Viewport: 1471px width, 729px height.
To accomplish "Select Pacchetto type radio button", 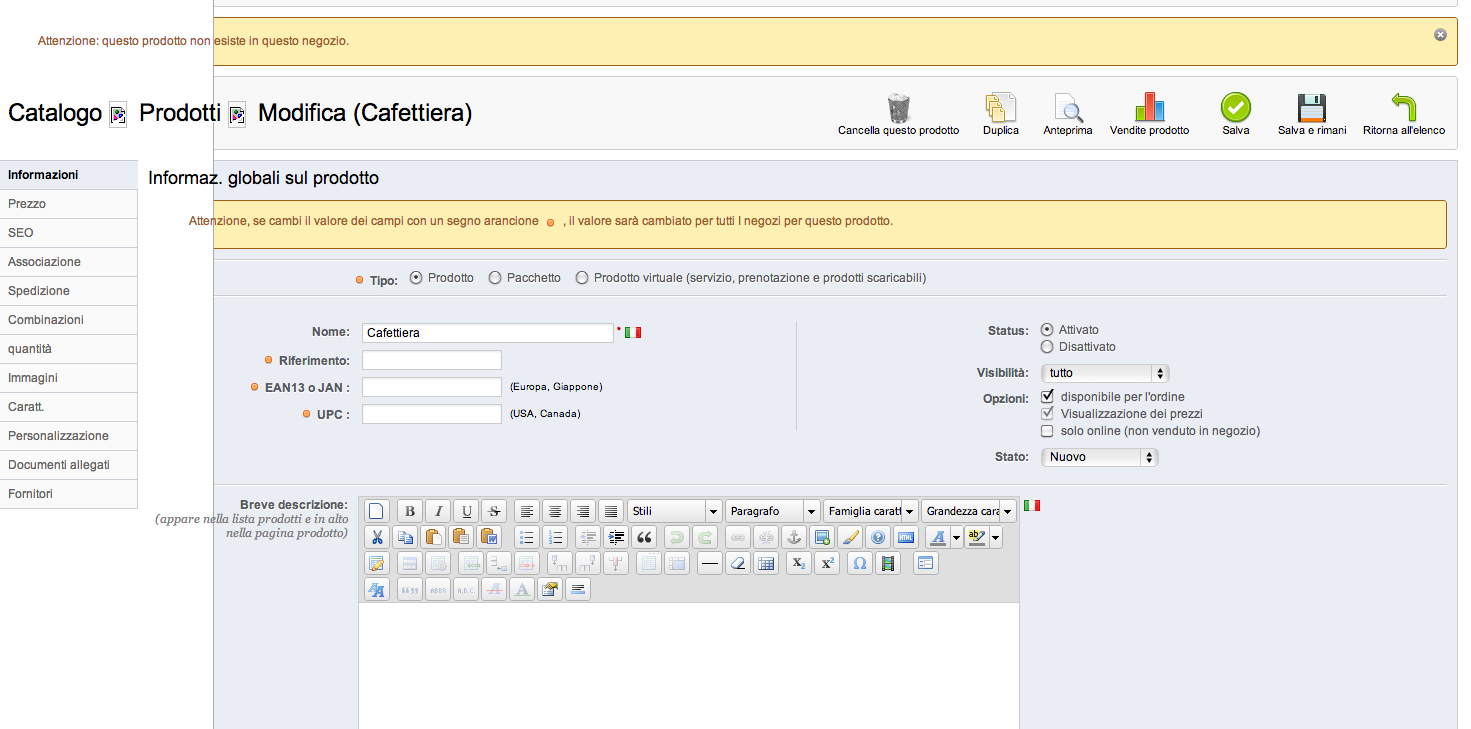I will 495,278.
